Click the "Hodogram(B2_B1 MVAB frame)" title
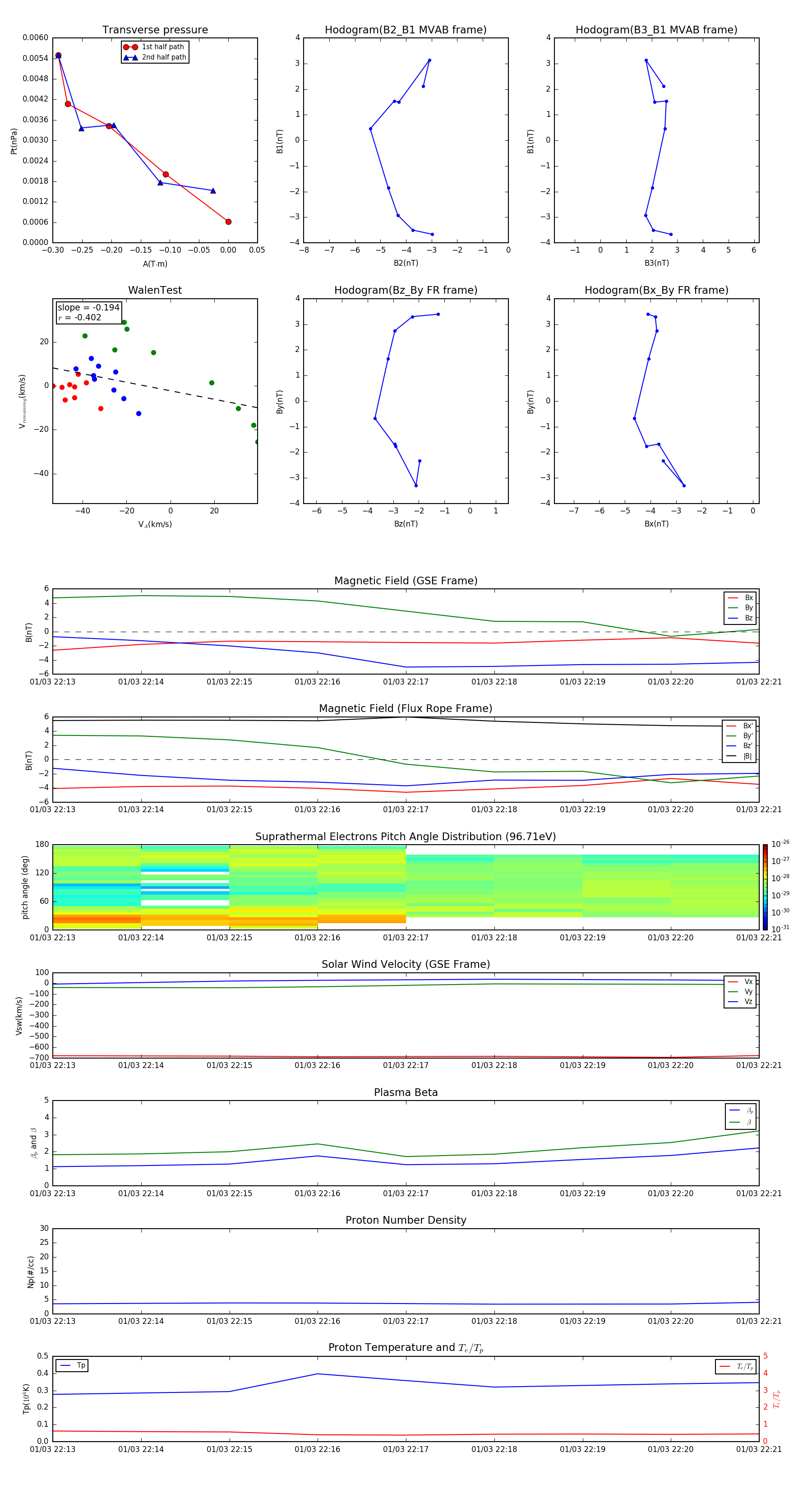This screenshot has width=812, height=1489. (x=406, y=30)
